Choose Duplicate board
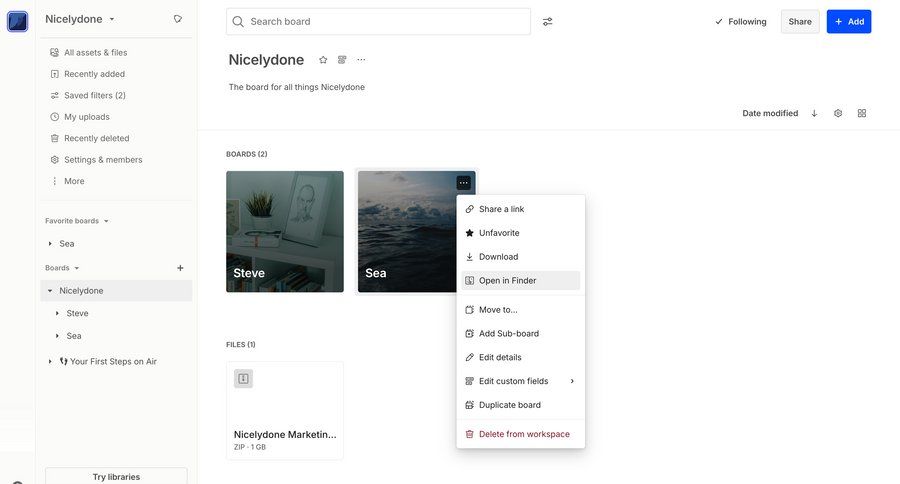The image size is (900, 484). (521, 405)
